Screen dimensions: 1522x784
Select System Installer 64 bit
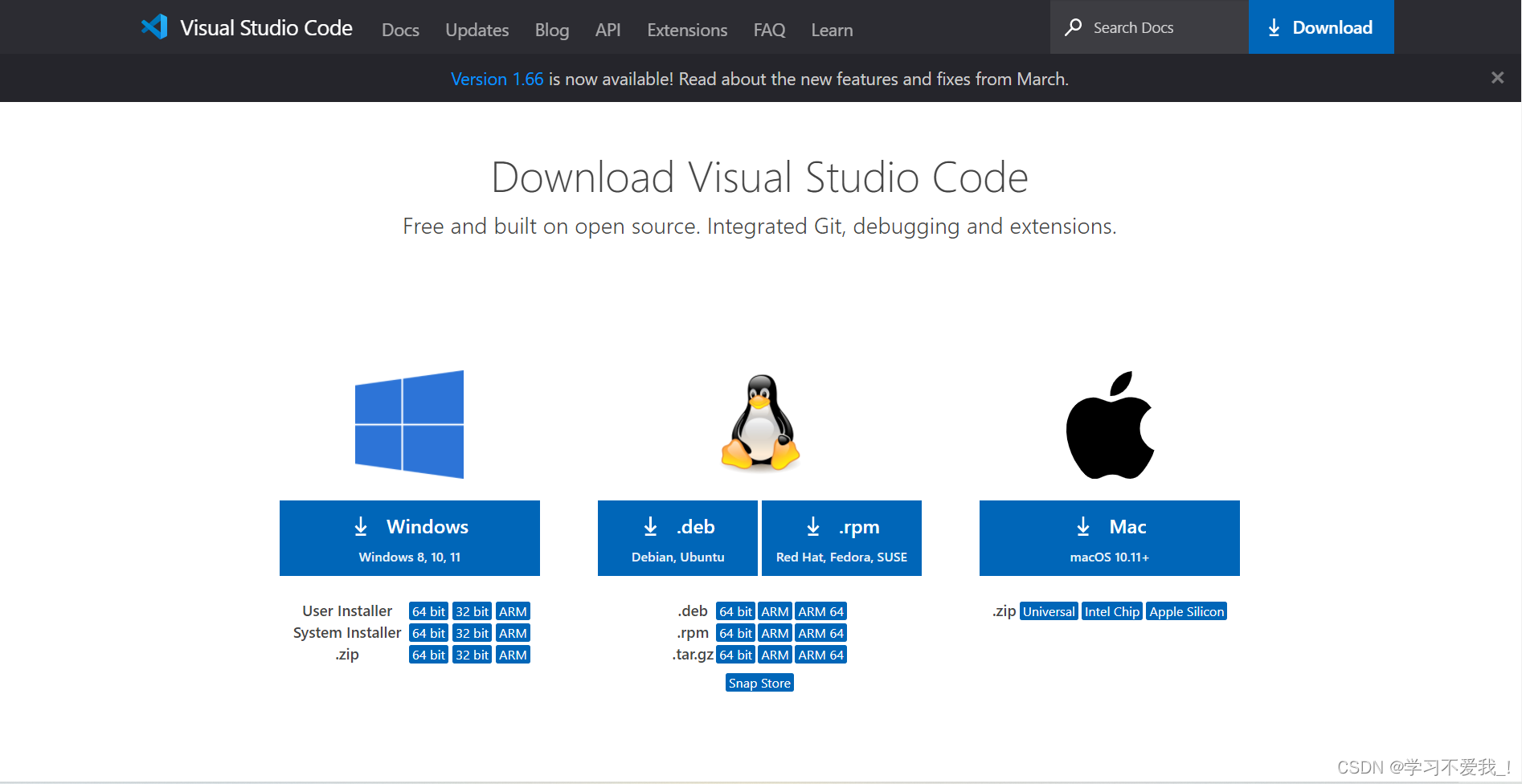click(428, 633)
